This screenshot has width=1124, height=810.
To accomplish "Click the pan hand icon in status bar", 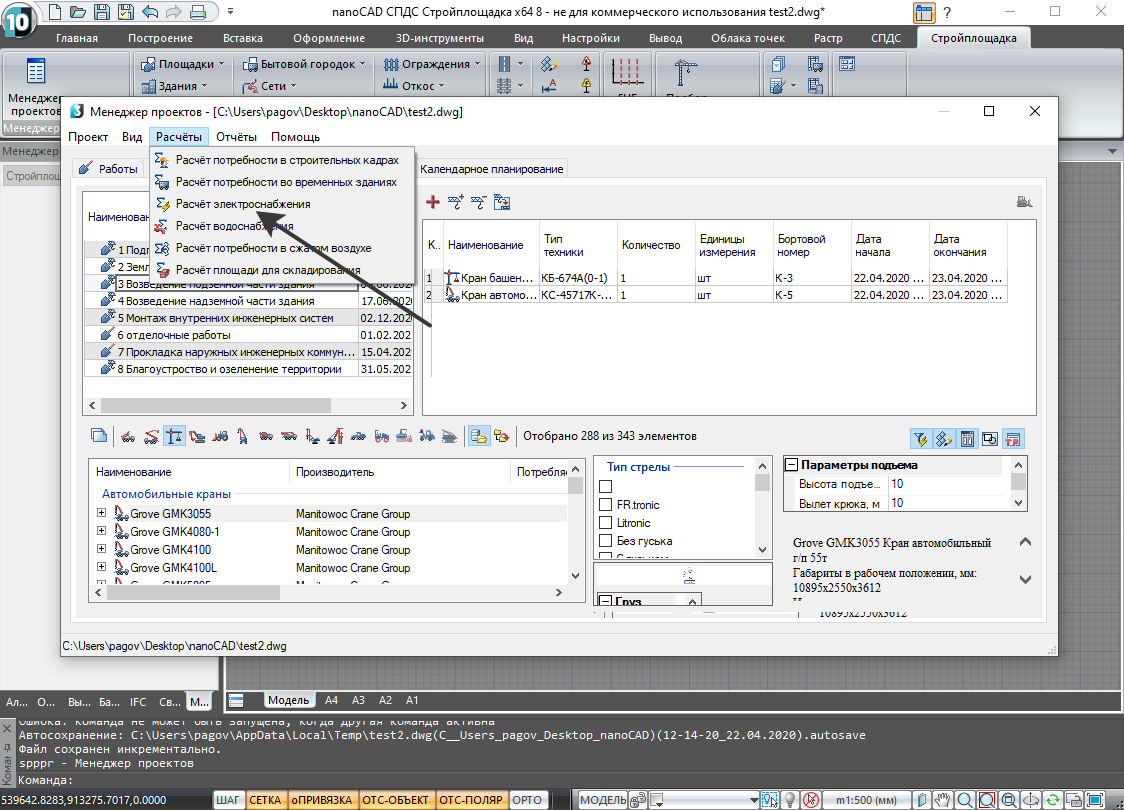I will click(x=943, y=800).
